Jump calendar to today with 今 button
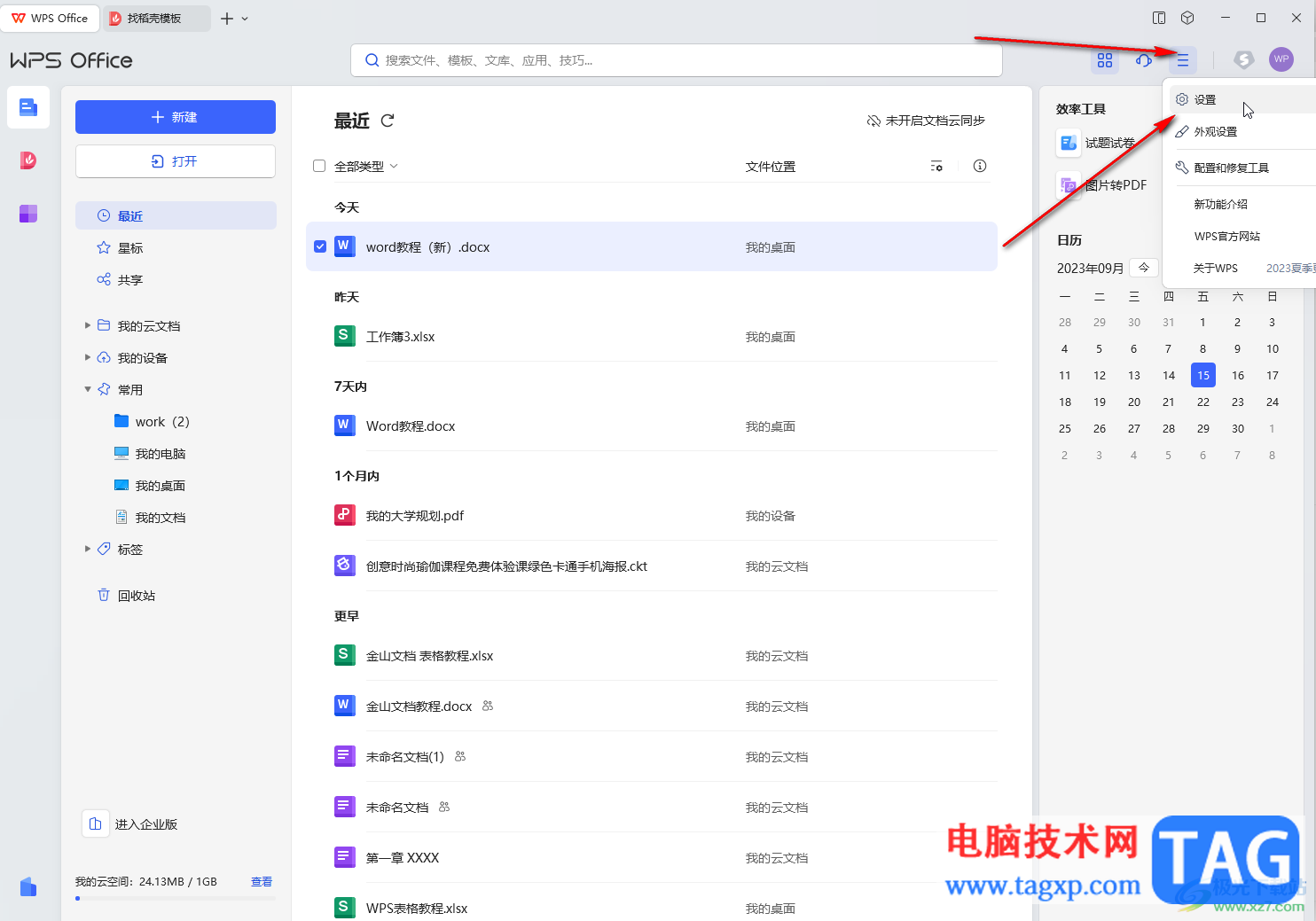The width and height of the screenshot is (1316, 921). tap(1144, 268)
